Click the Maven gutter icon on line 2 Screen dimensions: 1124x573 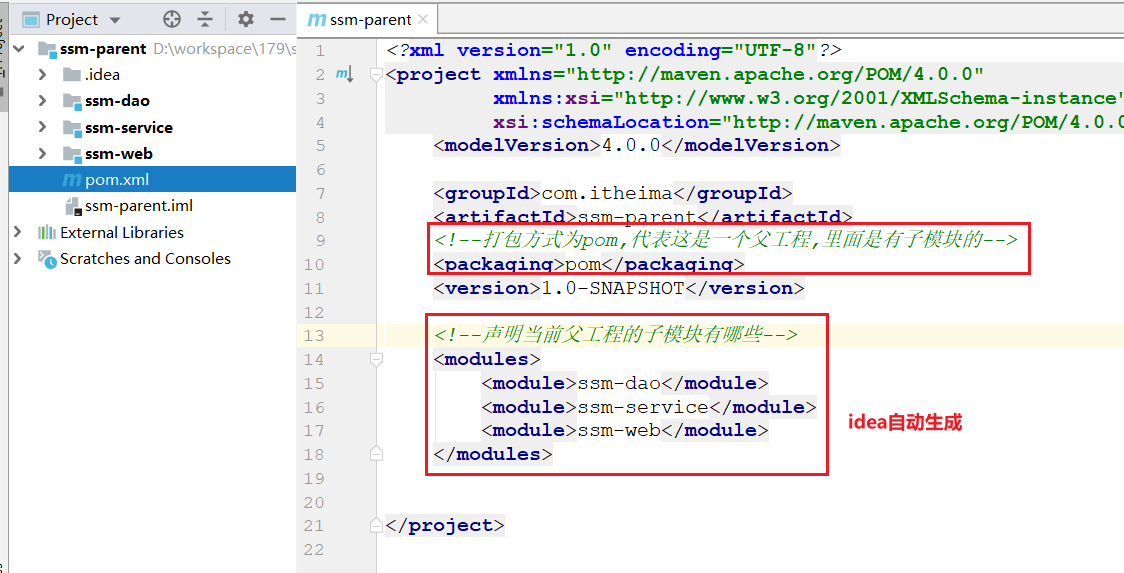(344, 74)
